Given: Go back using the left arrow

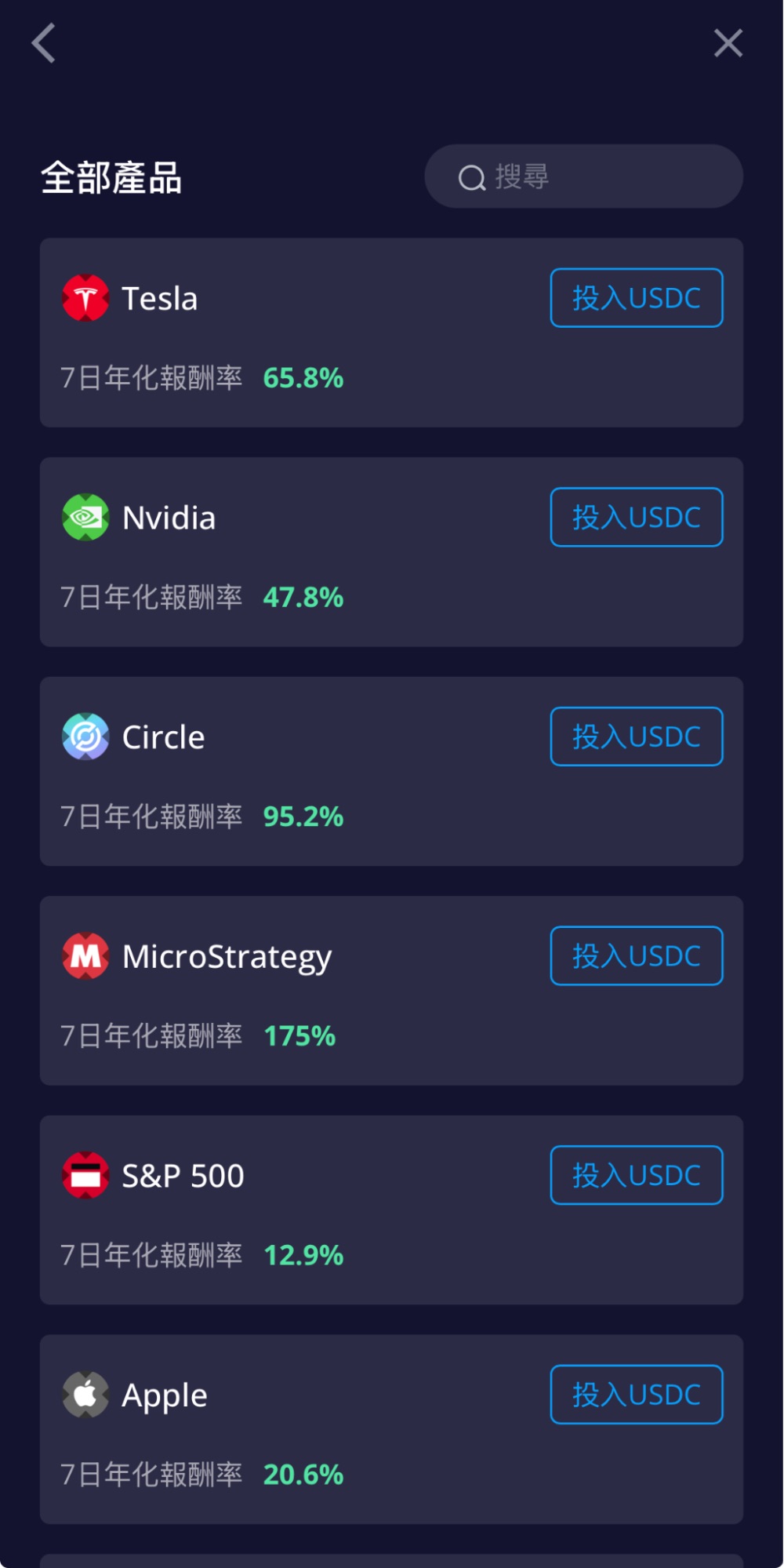Looking at the screenshot, I should pyautogui.click(x=44, y=42).
